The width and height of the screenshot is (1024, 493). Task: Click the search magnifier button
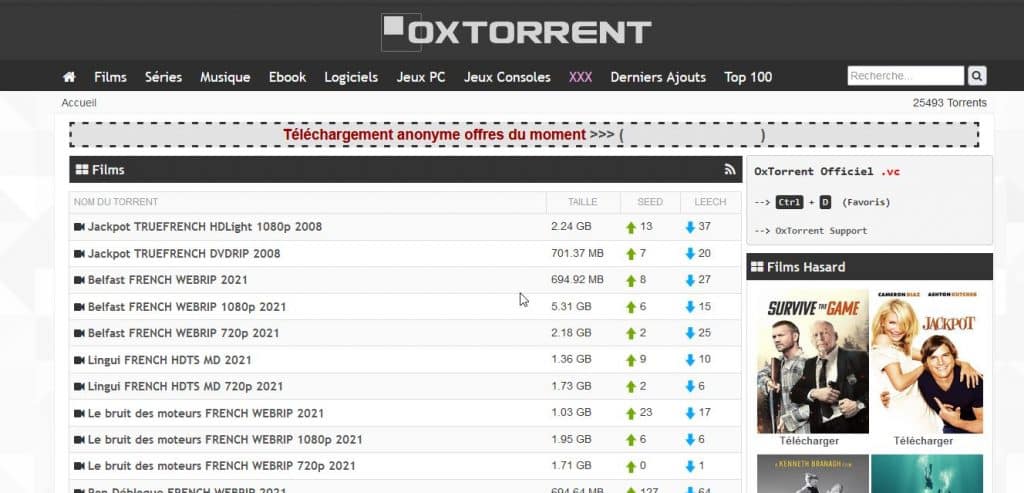click(x=977, y=76)
